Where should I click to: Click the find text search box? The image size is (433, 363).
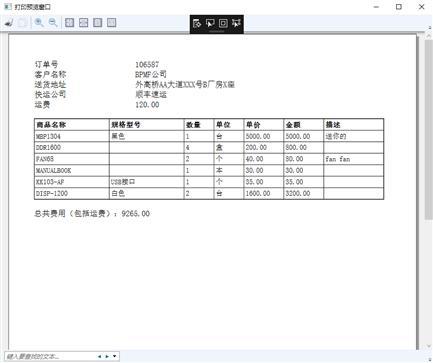click(50, 356)
